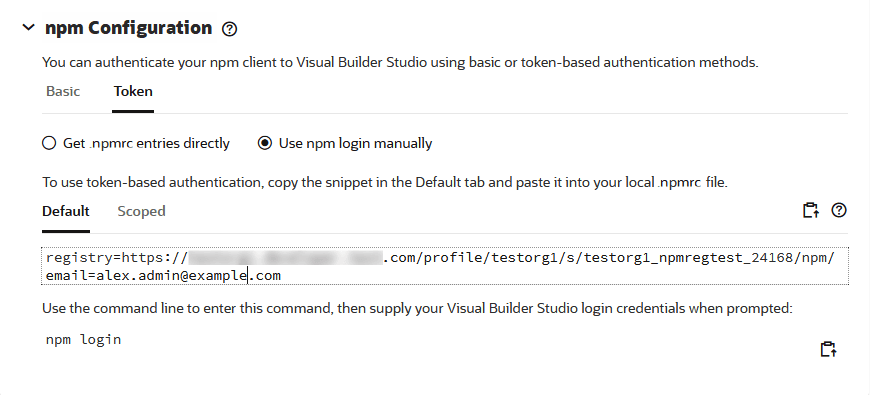Open help icon next to snippet copy

pyautogui.click(x=839, y=210)
